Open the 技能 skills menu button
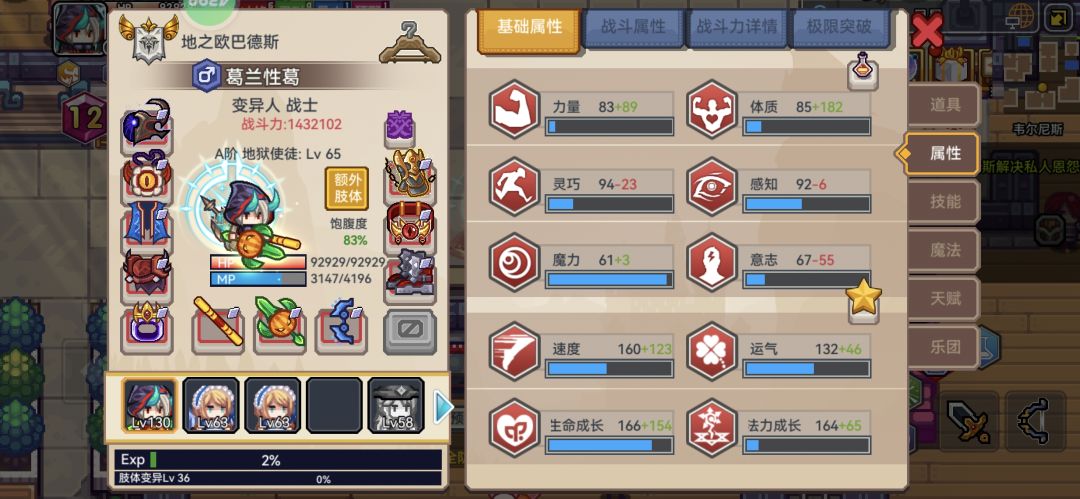This screenshot has height=499, width=1080. point(944,202)
